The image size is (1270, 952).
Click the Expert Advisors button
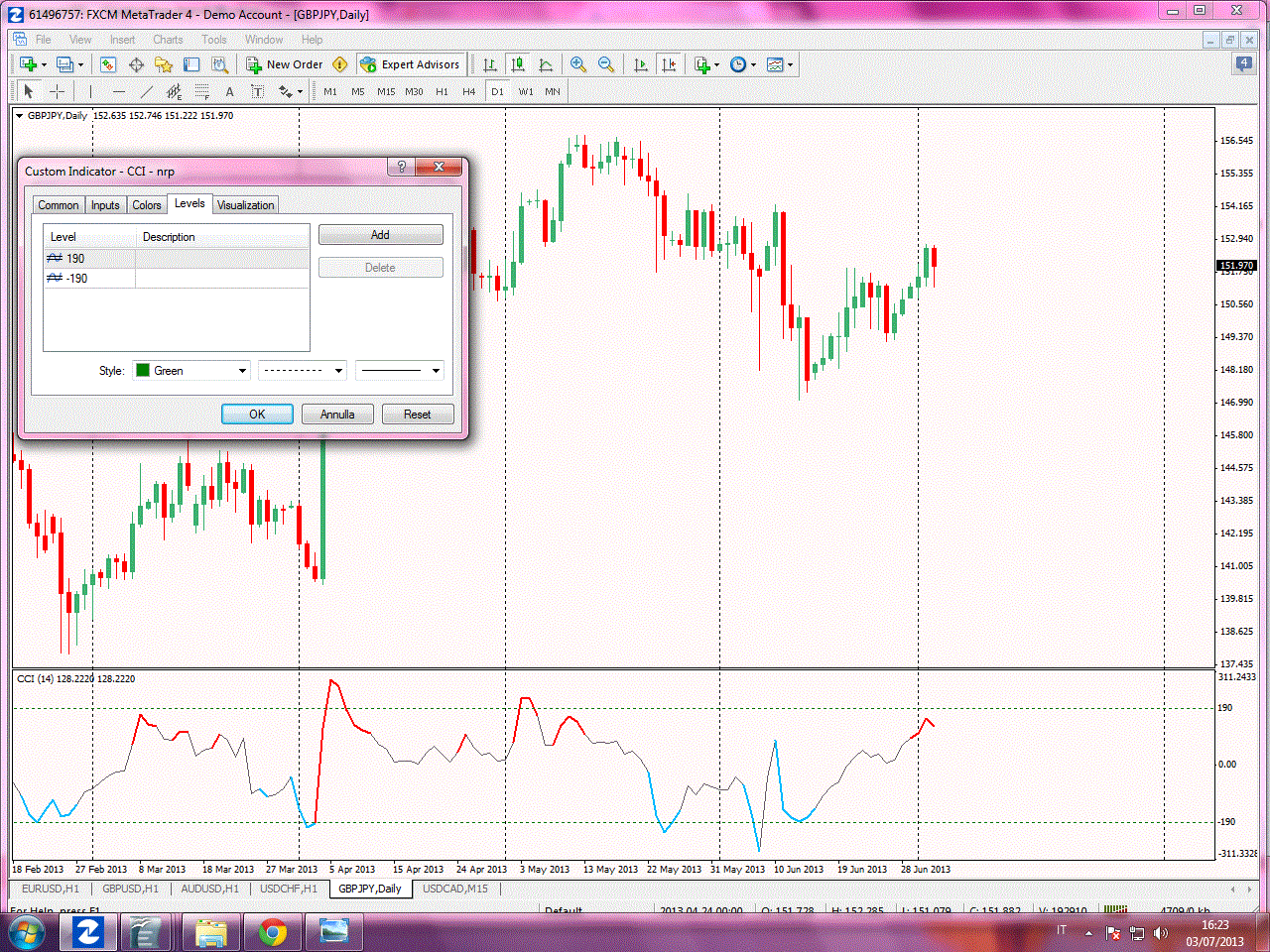411,64
